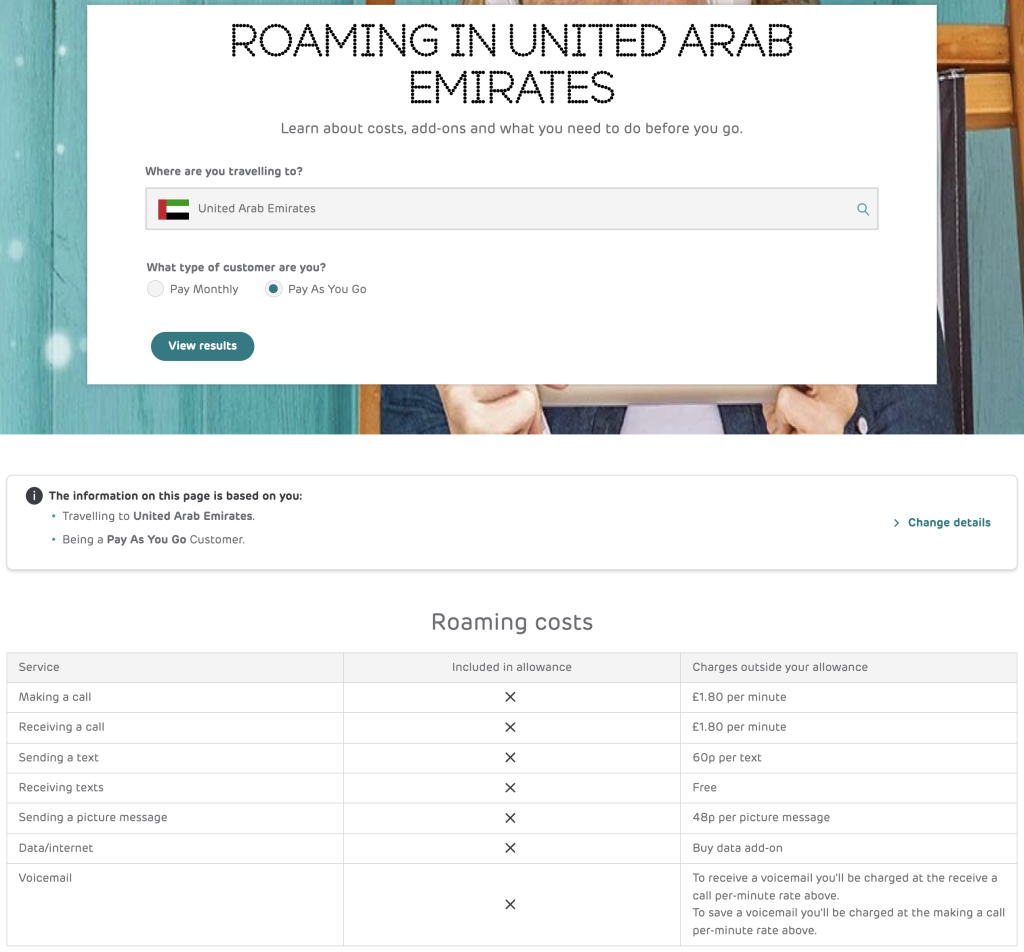The width and height of the screenshot is (1024, 952).
Task: Click the 'Included in allowance' column header
Action: (x=512, y=667)
